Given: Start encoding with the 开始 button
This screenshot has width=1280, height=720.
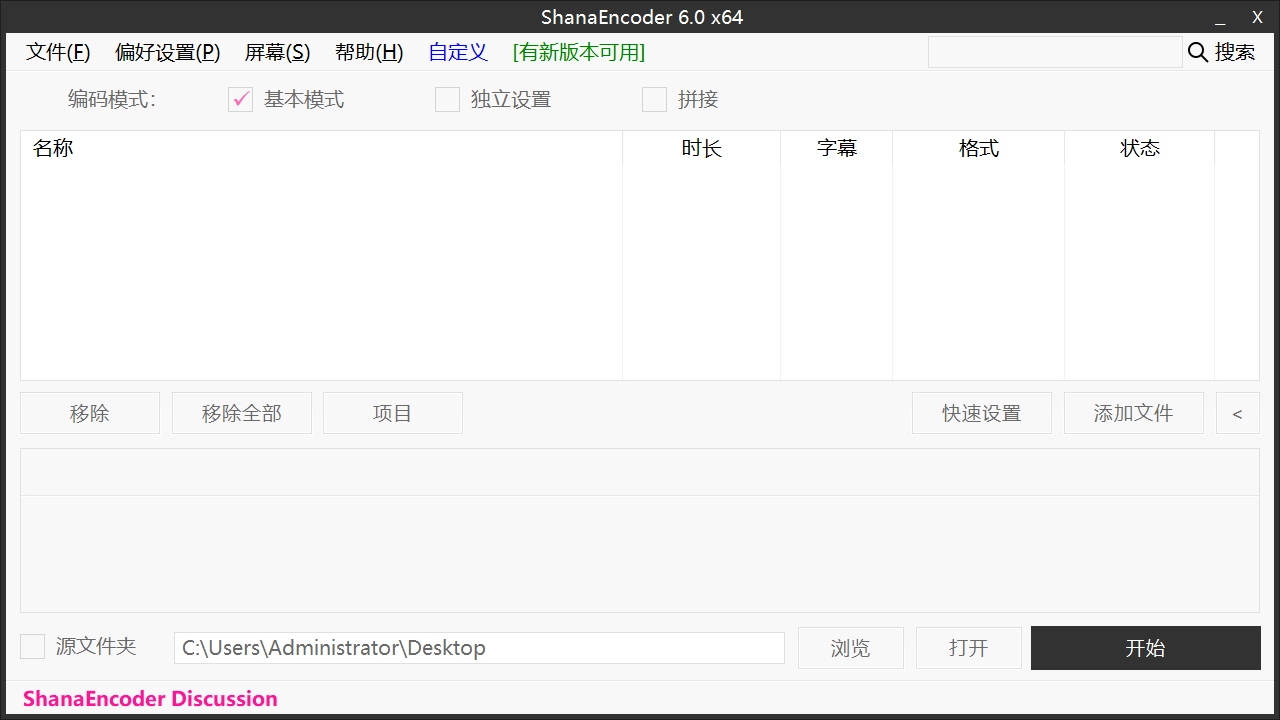Looking at the screenshot, I should coord(1146,648).
